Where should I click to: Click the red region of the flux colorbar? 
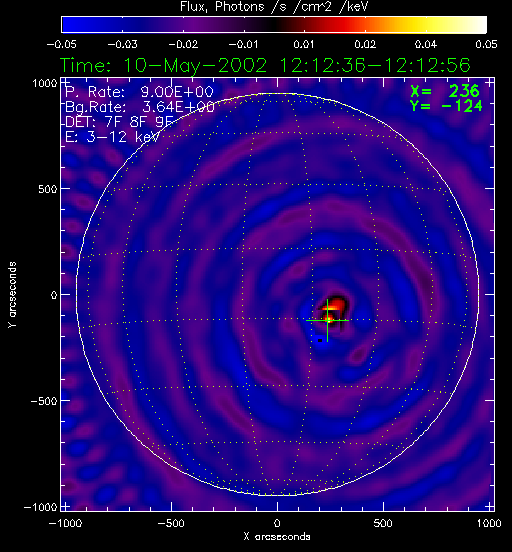(x=335, y=25)
